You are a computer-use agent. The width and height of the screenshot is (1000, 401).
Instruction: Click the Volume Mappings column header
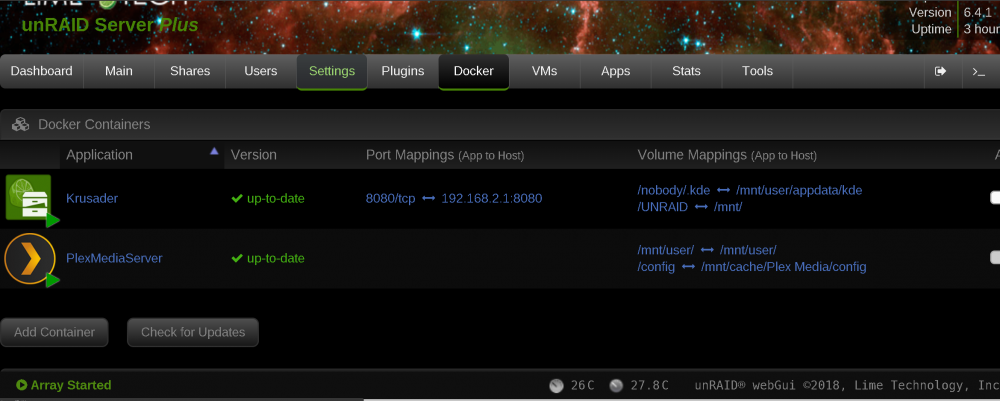pos(727,155)
